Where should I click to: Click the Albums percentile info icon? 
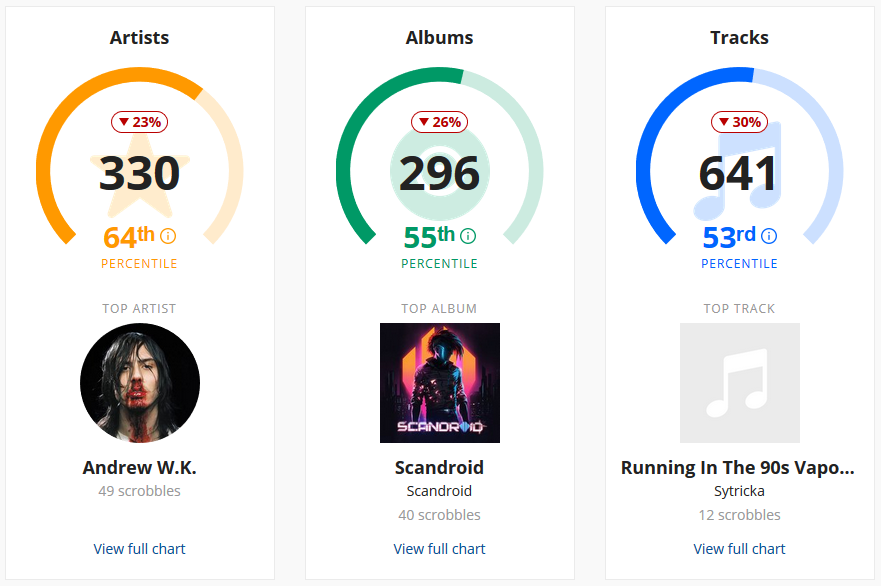pyautogui.click(x=467, y=236)
